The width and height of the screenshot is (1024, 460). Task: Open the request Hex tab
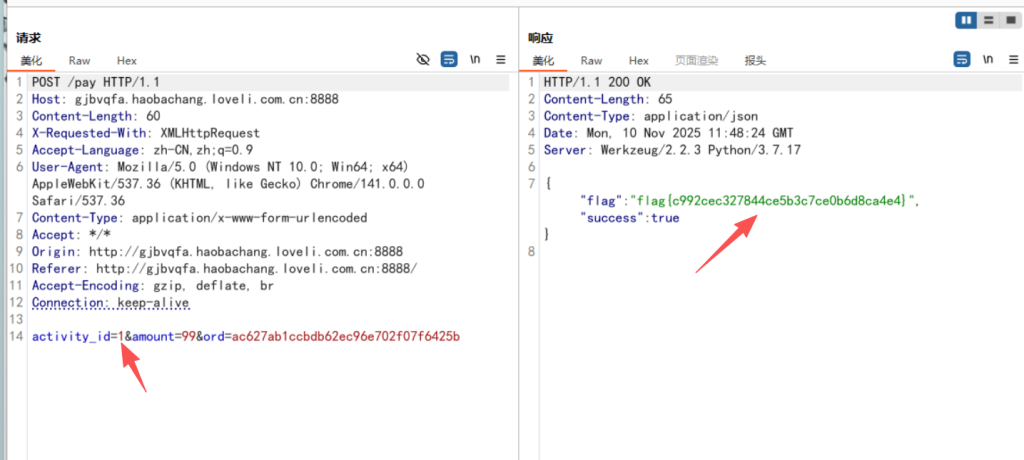[127, 61]
